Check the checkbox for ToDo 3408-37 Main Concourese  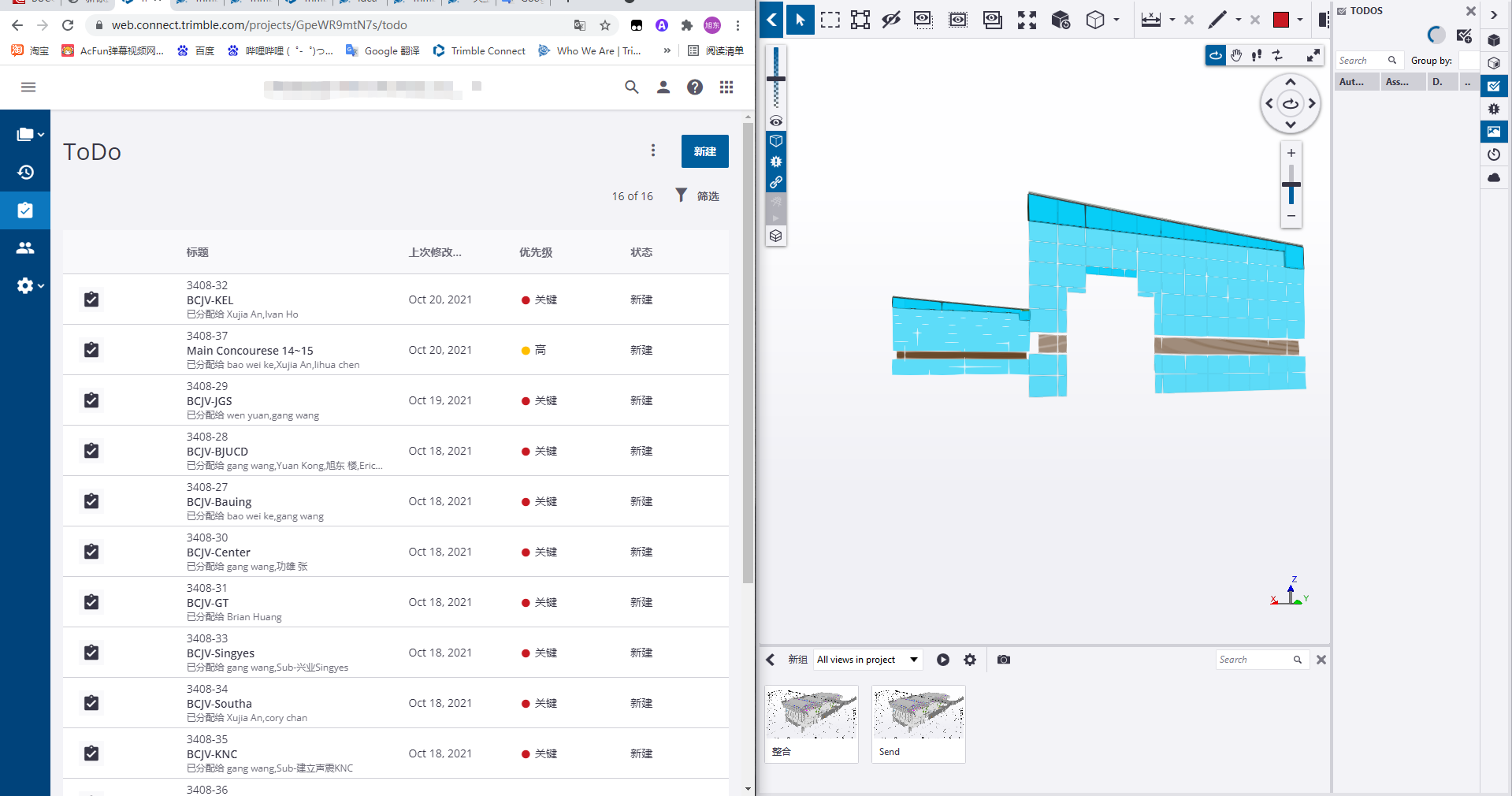pyautogui.click(x=91, y=350)
